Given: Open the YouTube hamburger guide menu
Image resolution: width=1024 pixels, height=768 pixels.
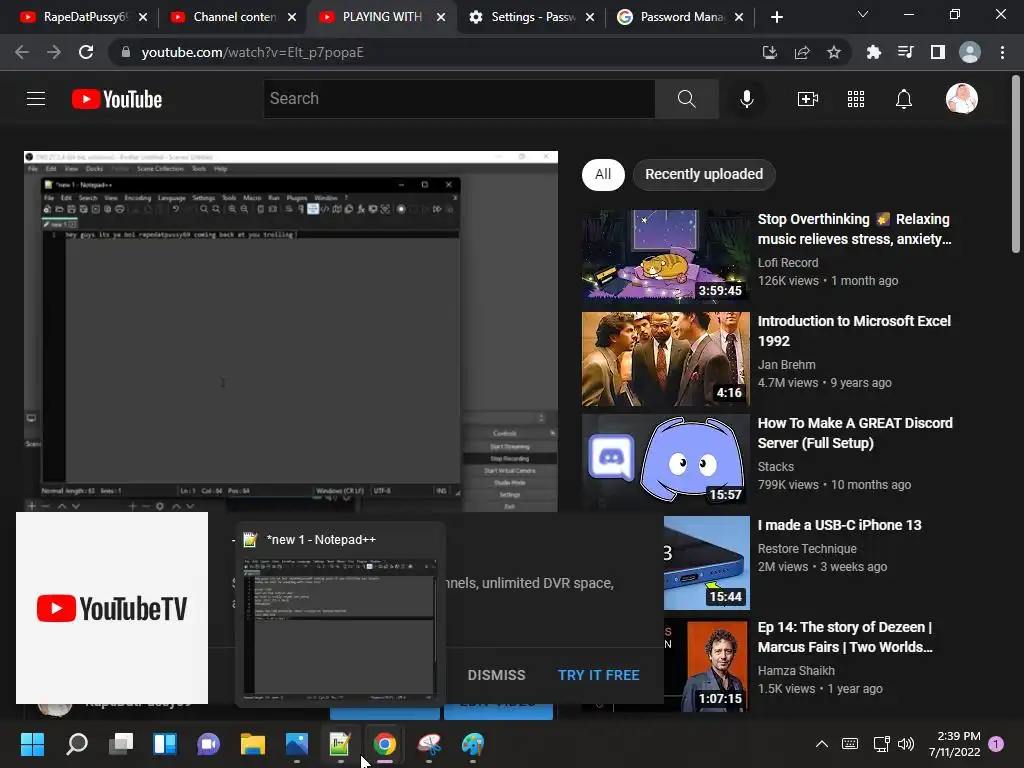Looking at the screenshot, I should pyautogui.click(x=36, y=99).
